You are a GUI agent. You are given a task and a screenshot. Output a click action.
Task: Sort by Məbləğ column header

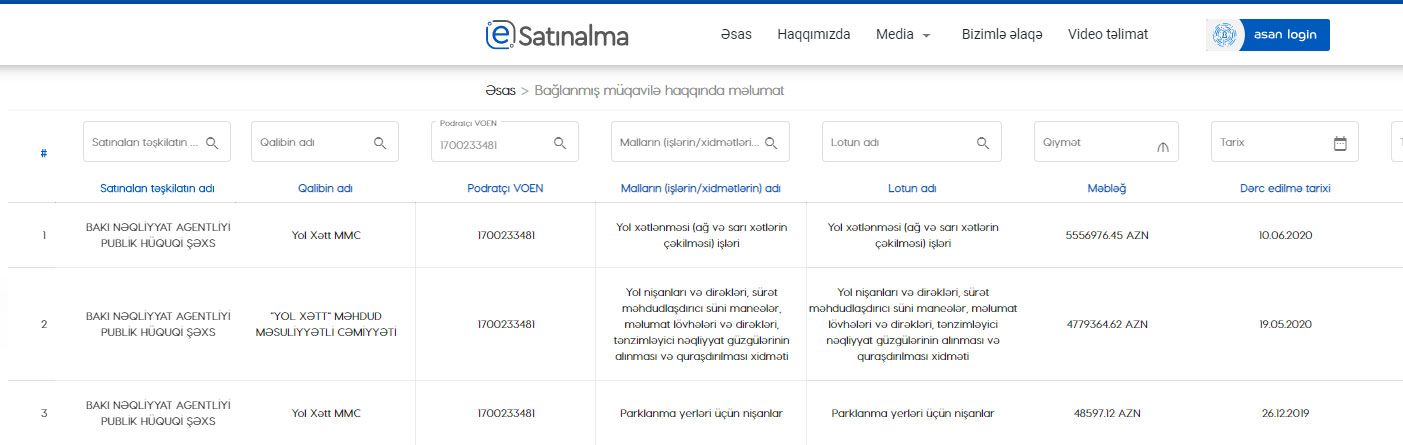(x=1105, y=188)
